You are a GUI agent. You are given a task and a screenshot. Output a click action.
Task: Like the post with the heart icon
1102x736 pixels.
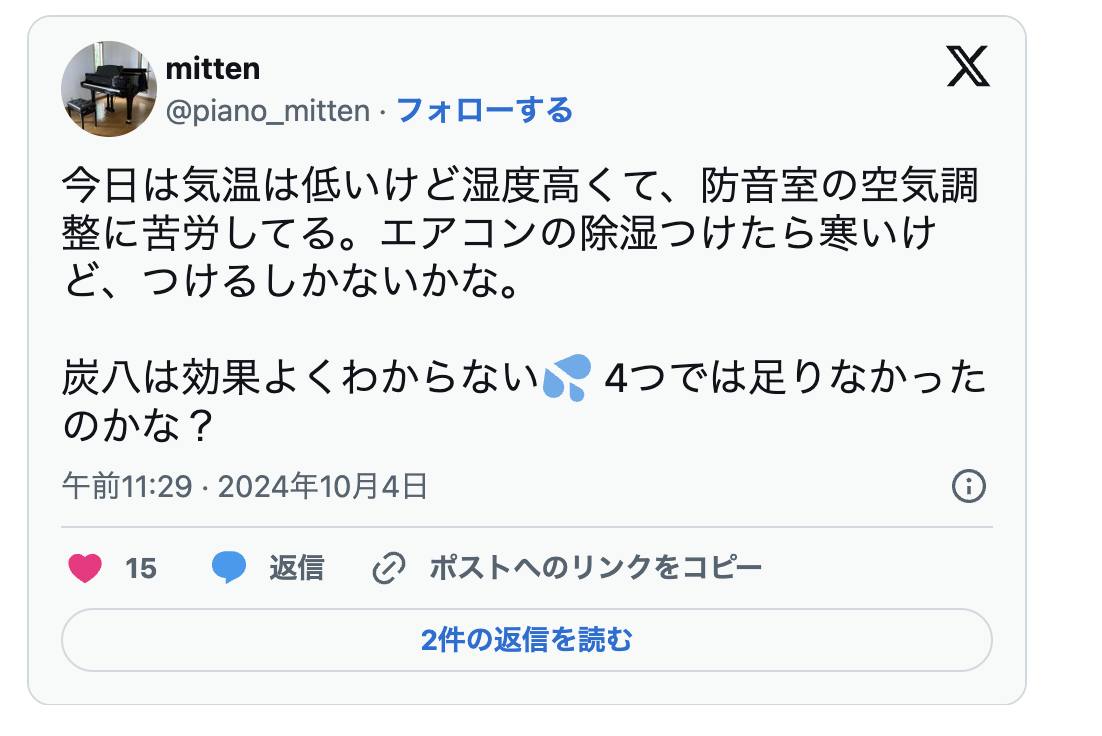point(86,568)
